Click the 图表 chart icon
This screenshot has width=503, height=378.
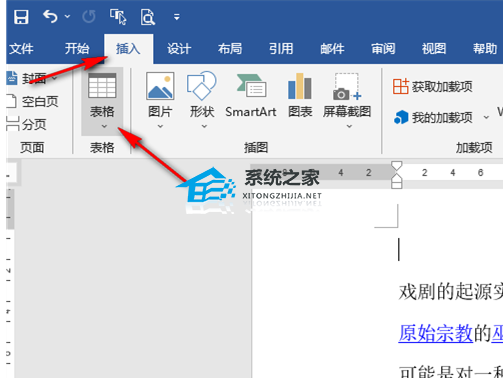[x=300, y=86]
